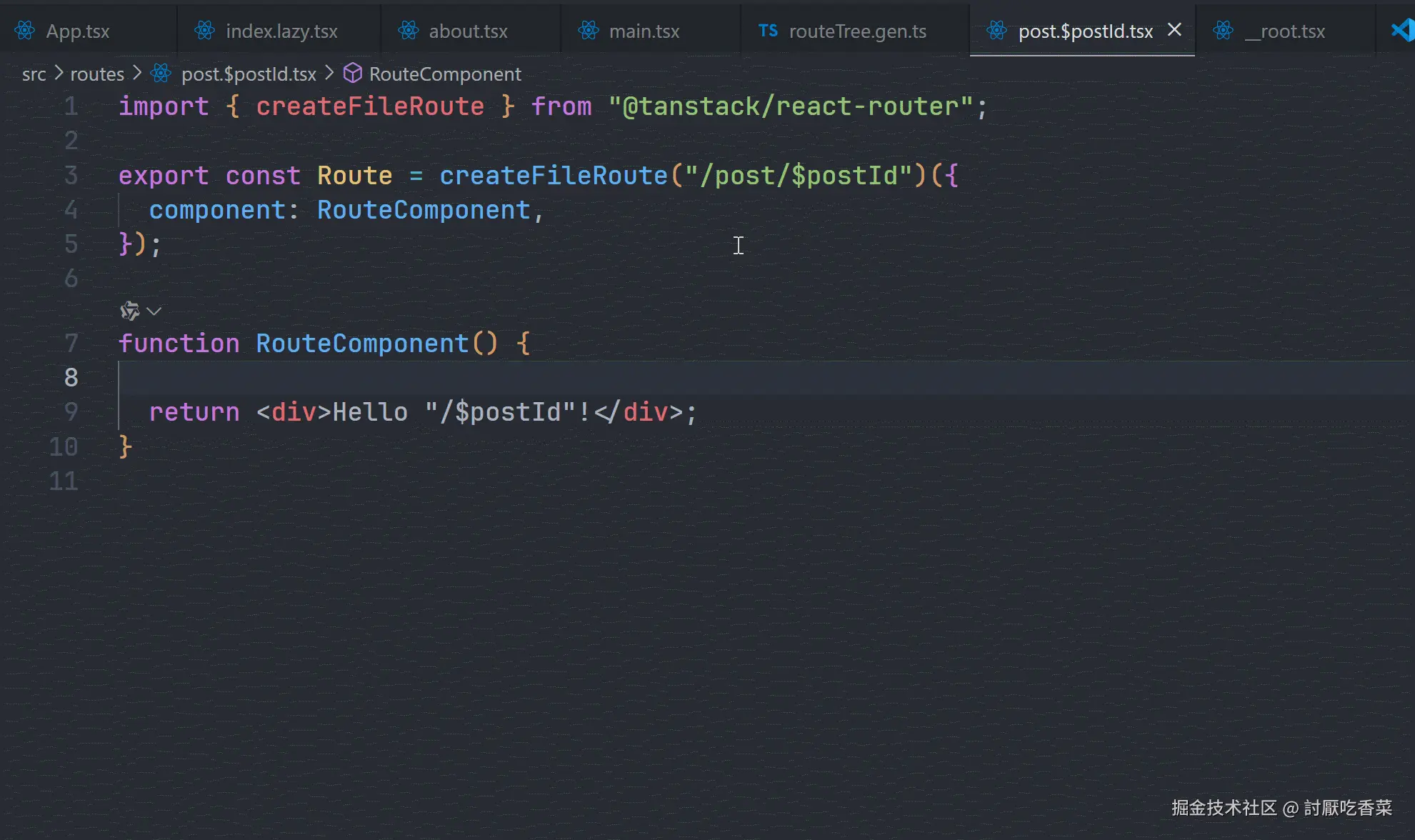Screen dimensions: 1415x840
Task: Click the AI code assistant icon above RouteComponent
Action: click(x=129, y=311)
